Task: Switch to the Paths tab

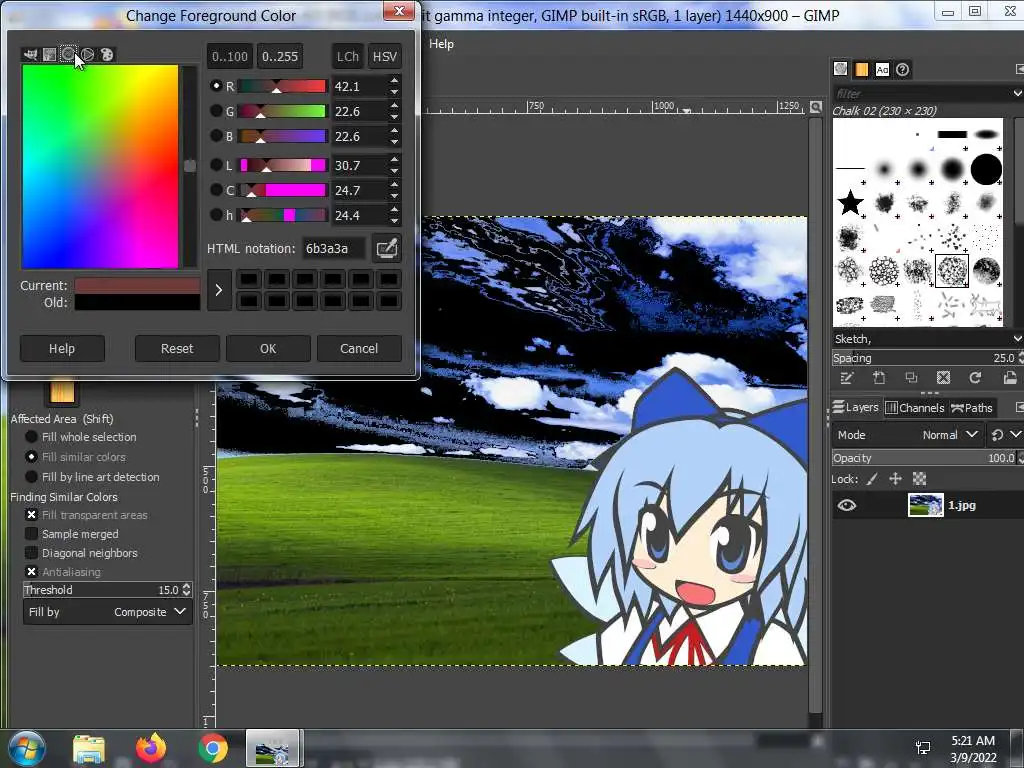Action: coord(972,408)
